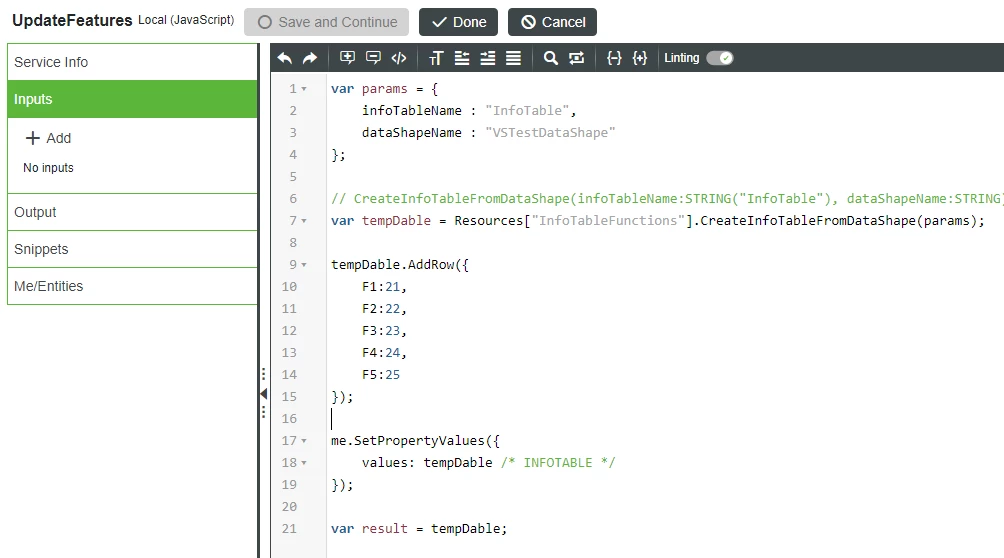This screenshot has width=1004, height=558.
Task: Click the find and replace icon
Action: [x=576, y=58]
